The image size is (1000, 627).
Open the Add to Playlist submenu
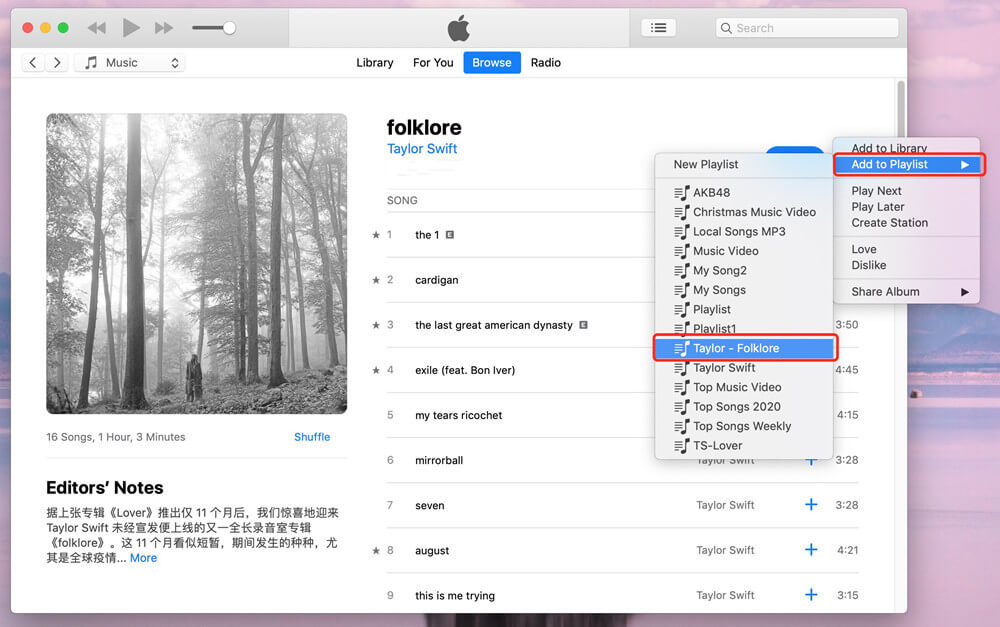(x=909, y=165)
